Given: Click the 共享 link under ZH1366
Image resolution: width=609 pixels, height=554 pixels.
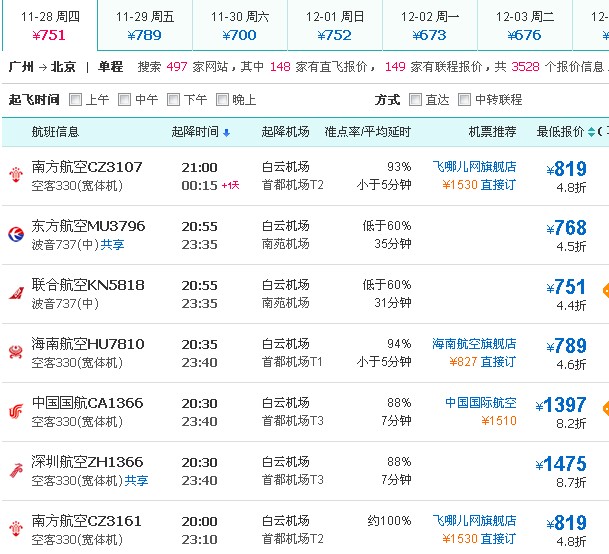Looking at the screenshot, I should point(136,481).
